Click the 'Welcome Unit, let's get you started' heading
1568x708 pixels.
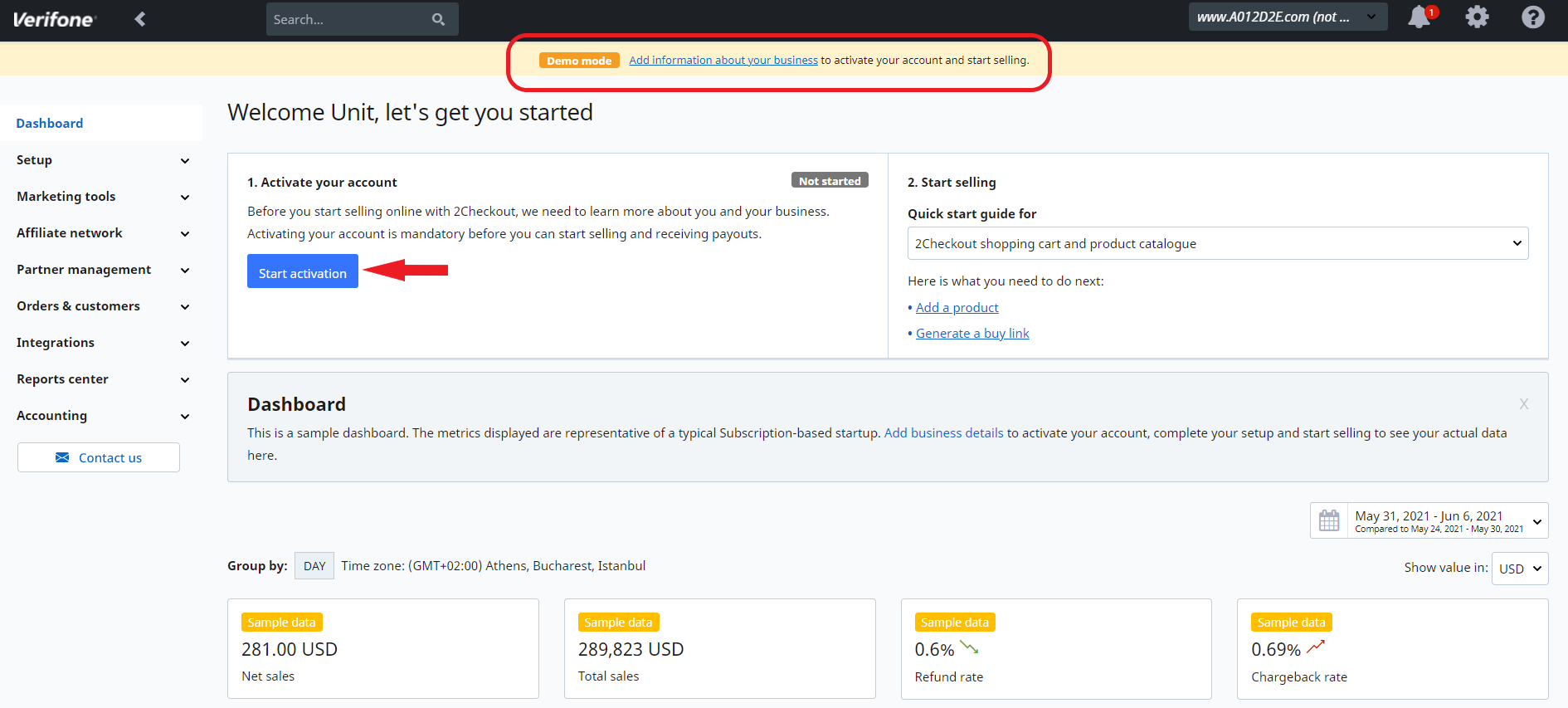410,112
